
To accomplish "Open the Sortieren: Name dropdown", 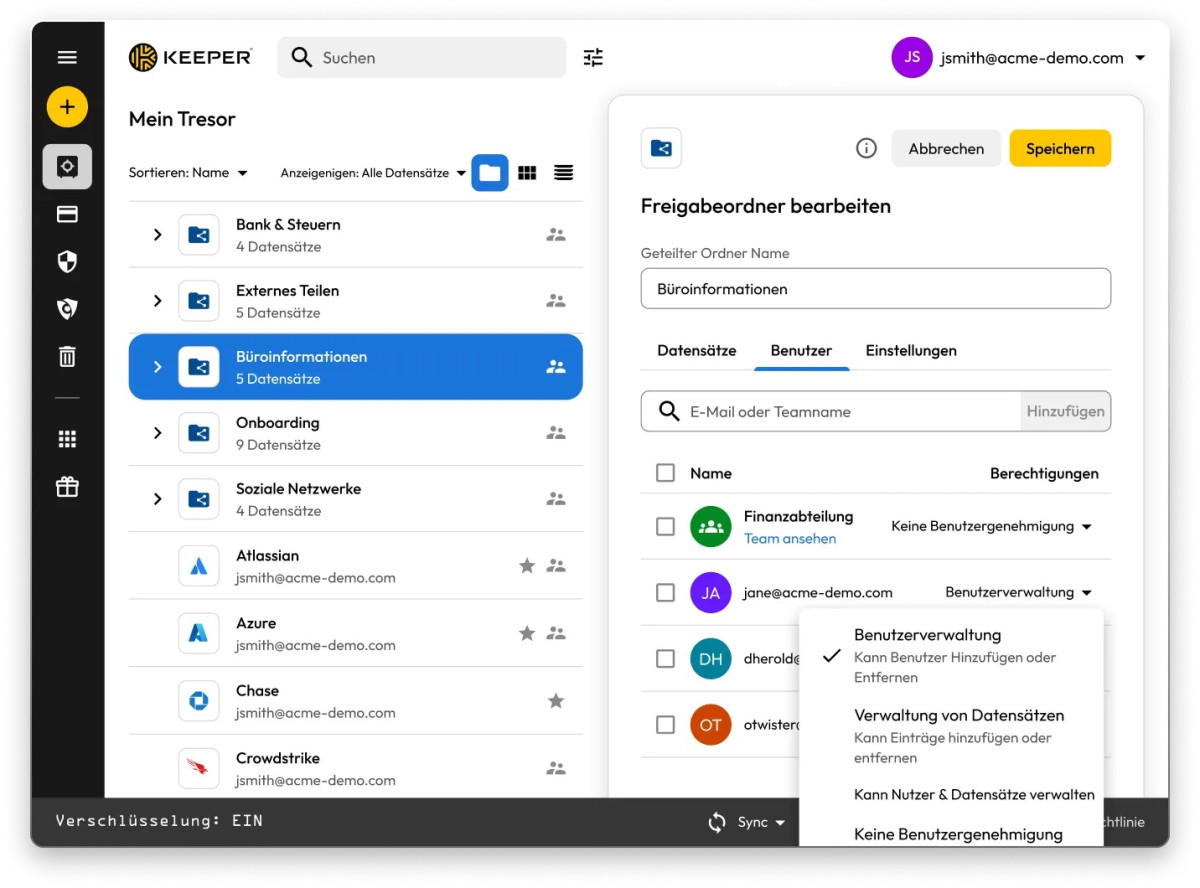I will point(188,173).
